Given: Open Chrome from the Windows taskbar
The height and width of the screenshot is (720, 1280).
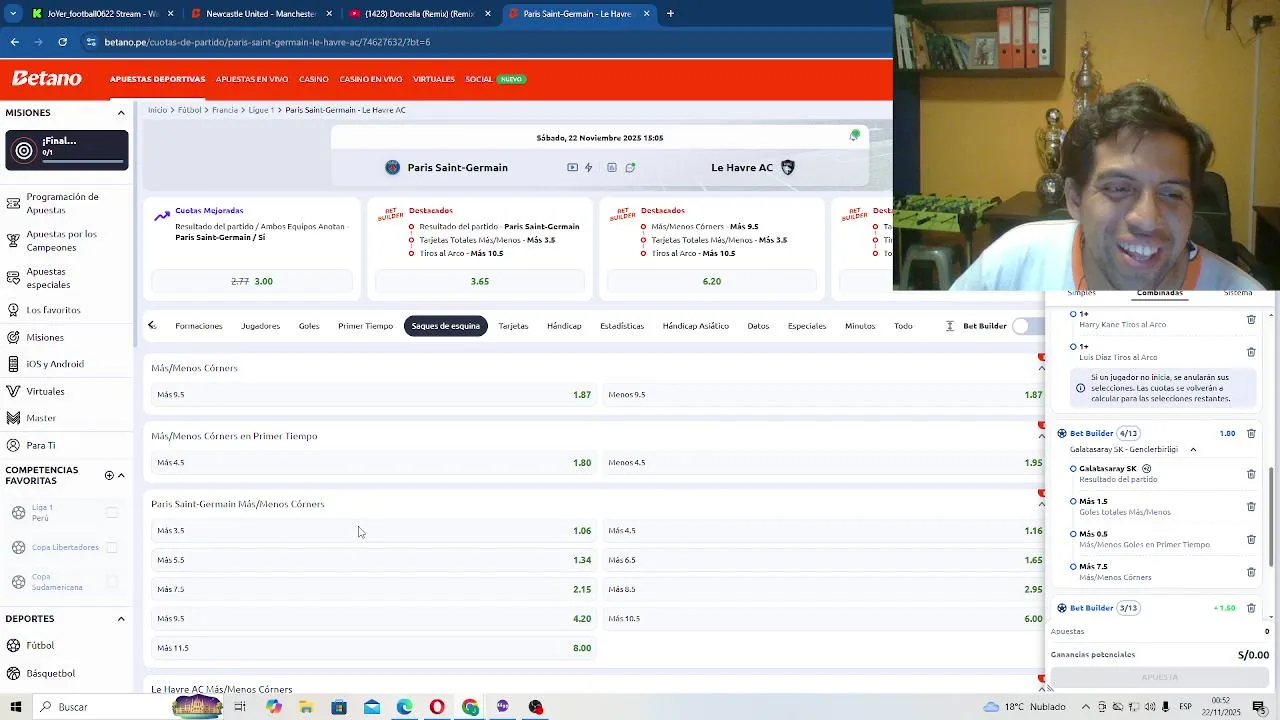Looking at the screenshot, I should click(x=470, y=707).
